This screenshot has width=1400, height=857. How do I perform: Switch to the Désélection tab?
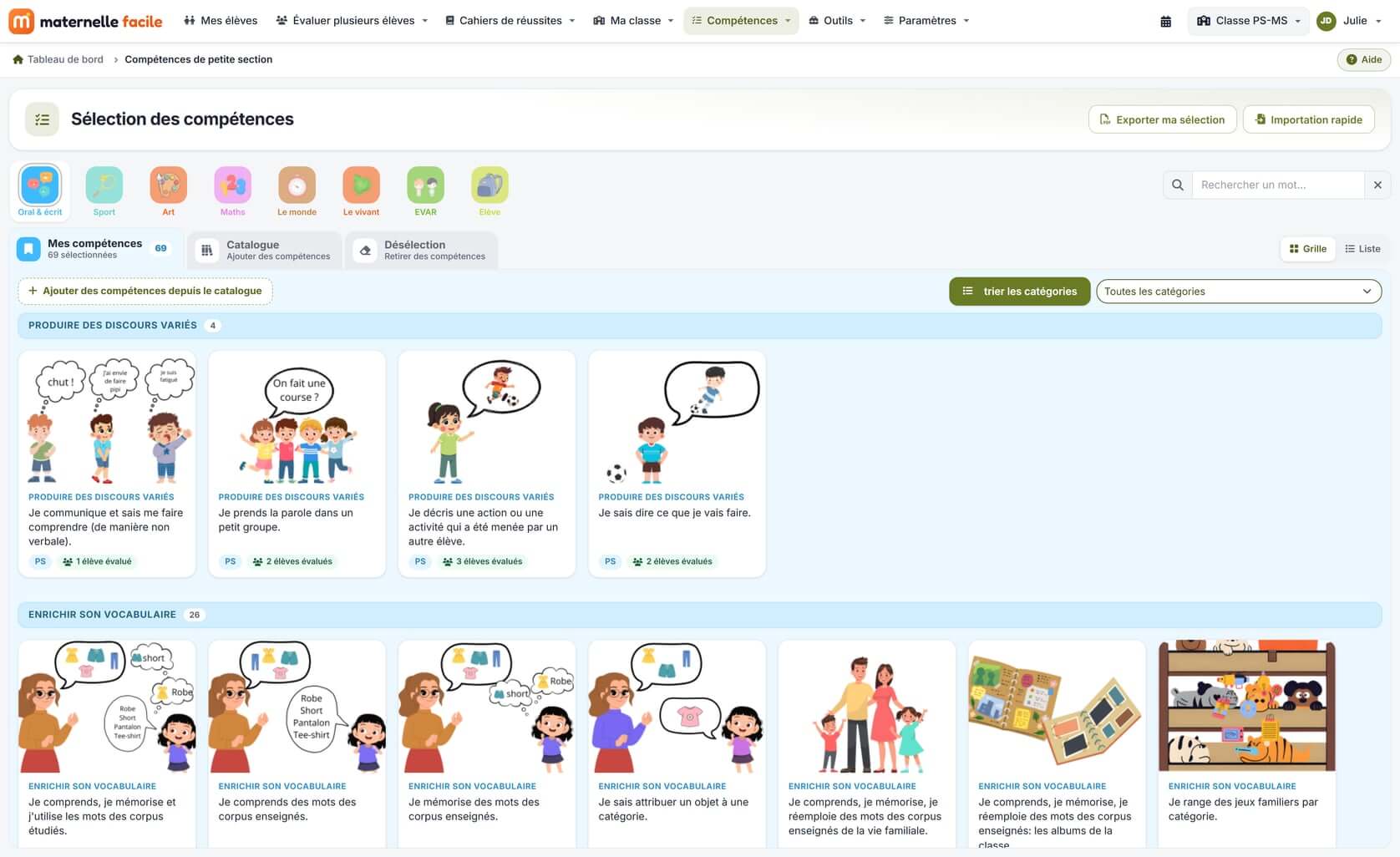422,250
